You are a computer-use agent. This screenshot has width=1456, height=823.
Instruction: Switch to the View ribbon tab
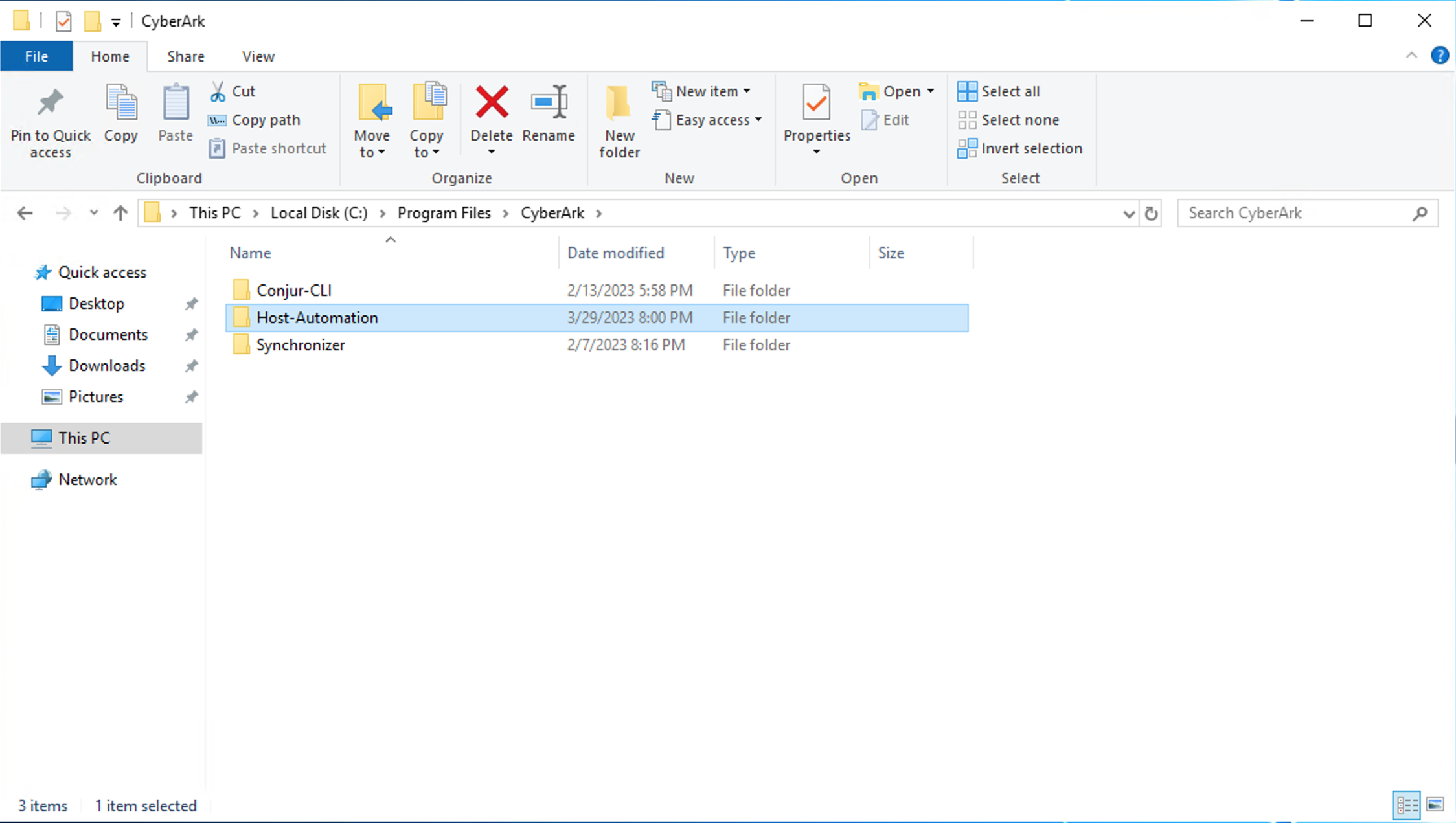258,56
